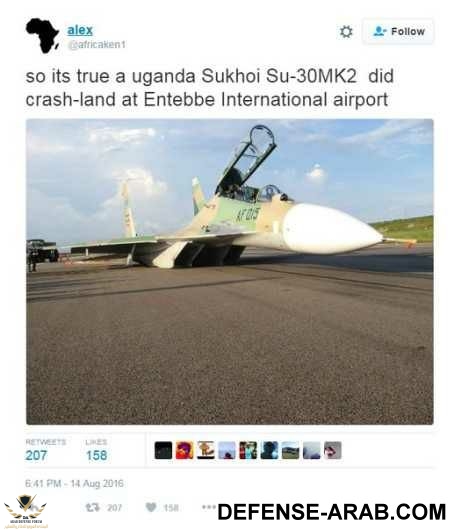View the 207 retweets count
The height and width of the screenshot is (530, 454).
(x=36, y=455)
